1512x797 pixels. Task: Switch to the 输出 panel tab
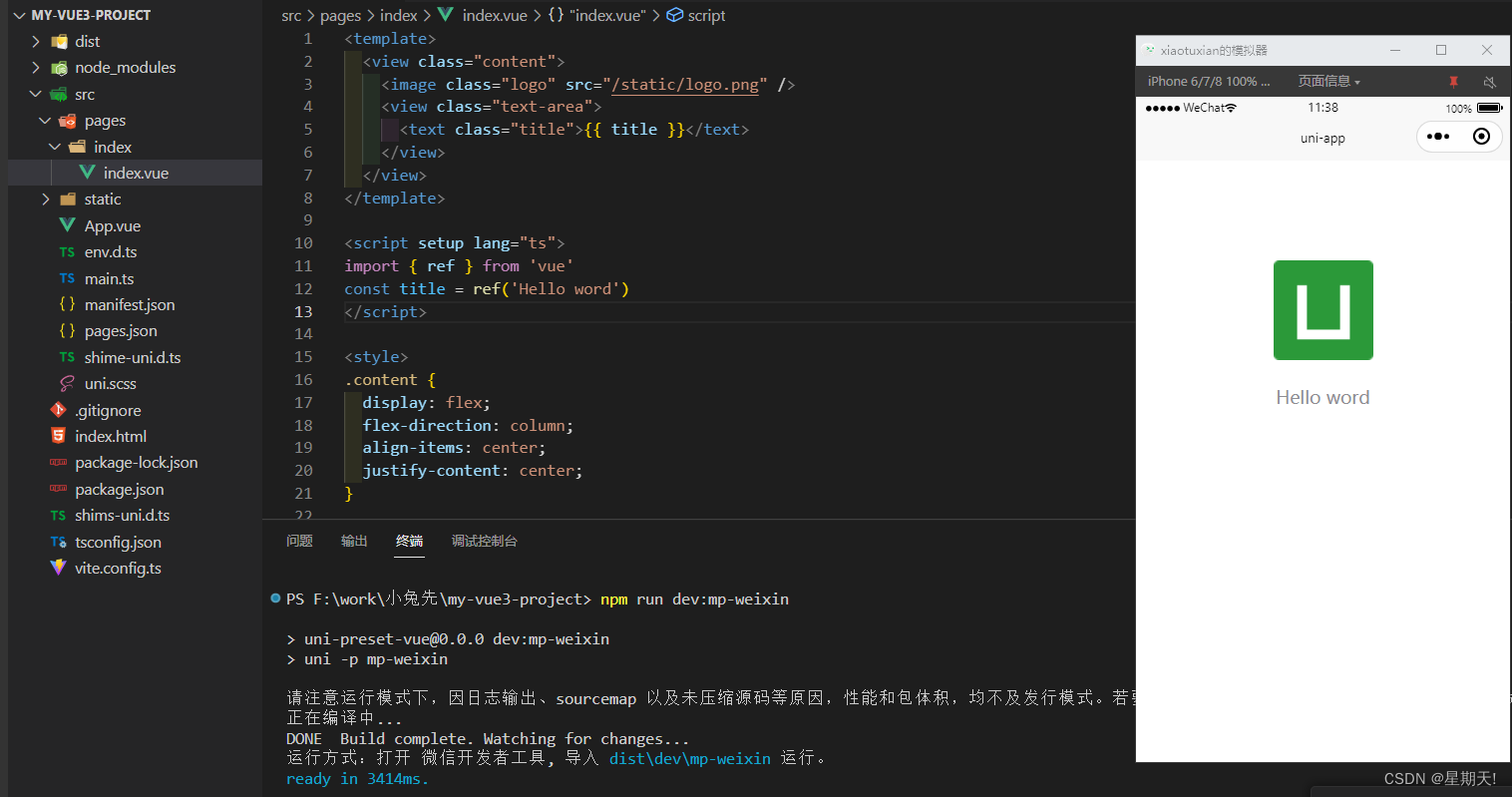point(354,541)
